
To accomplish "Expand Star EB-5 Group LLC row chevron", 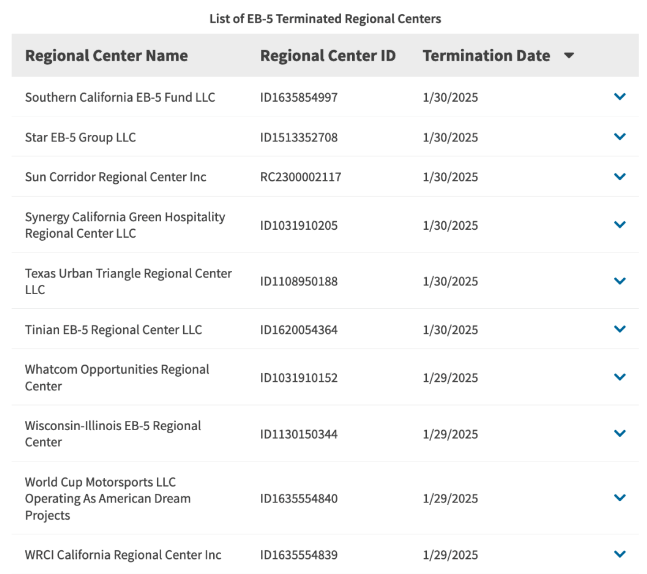I will pos(620,137).
